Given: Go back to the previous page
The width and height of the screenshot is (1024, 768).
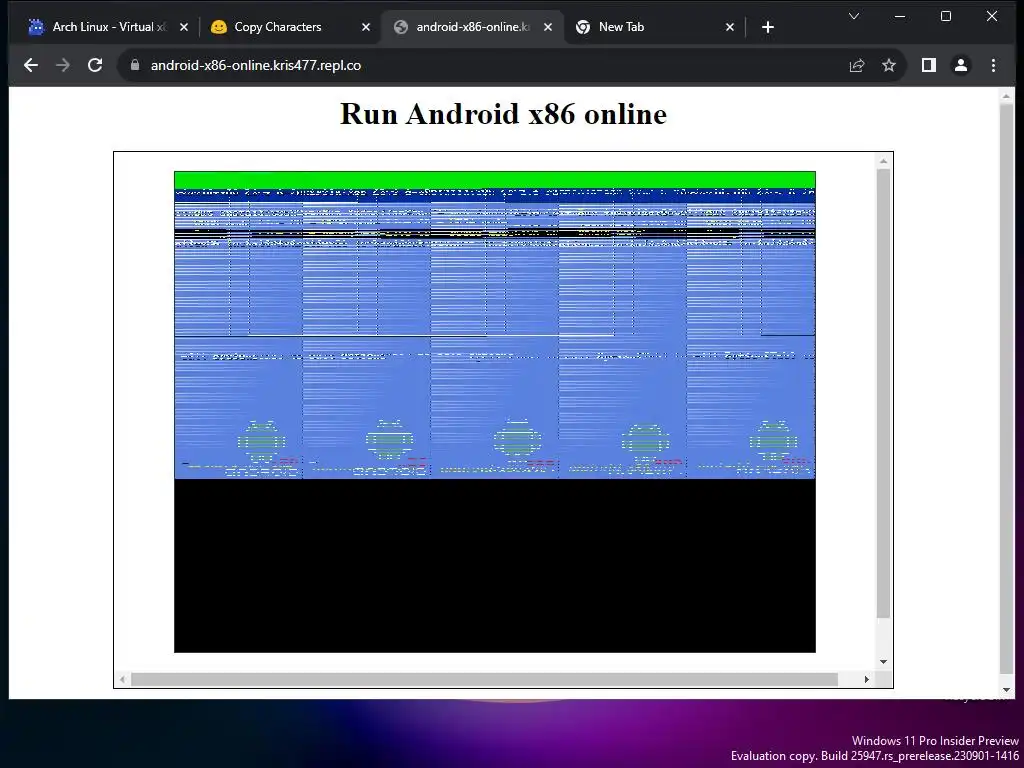Looking at the screenshot, I should tap(31, 65).
